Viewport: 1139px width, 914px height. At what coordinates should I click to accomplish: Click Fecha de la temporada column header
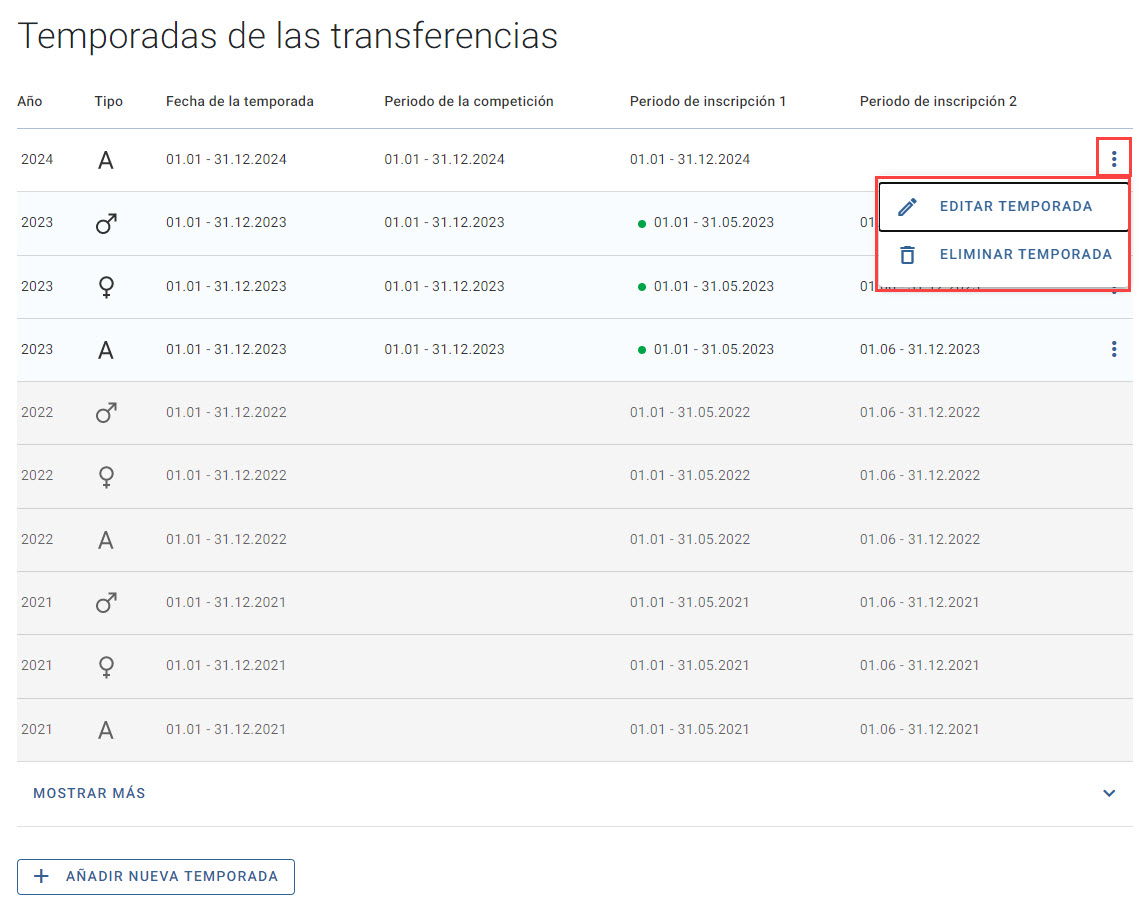click(240, 101)
